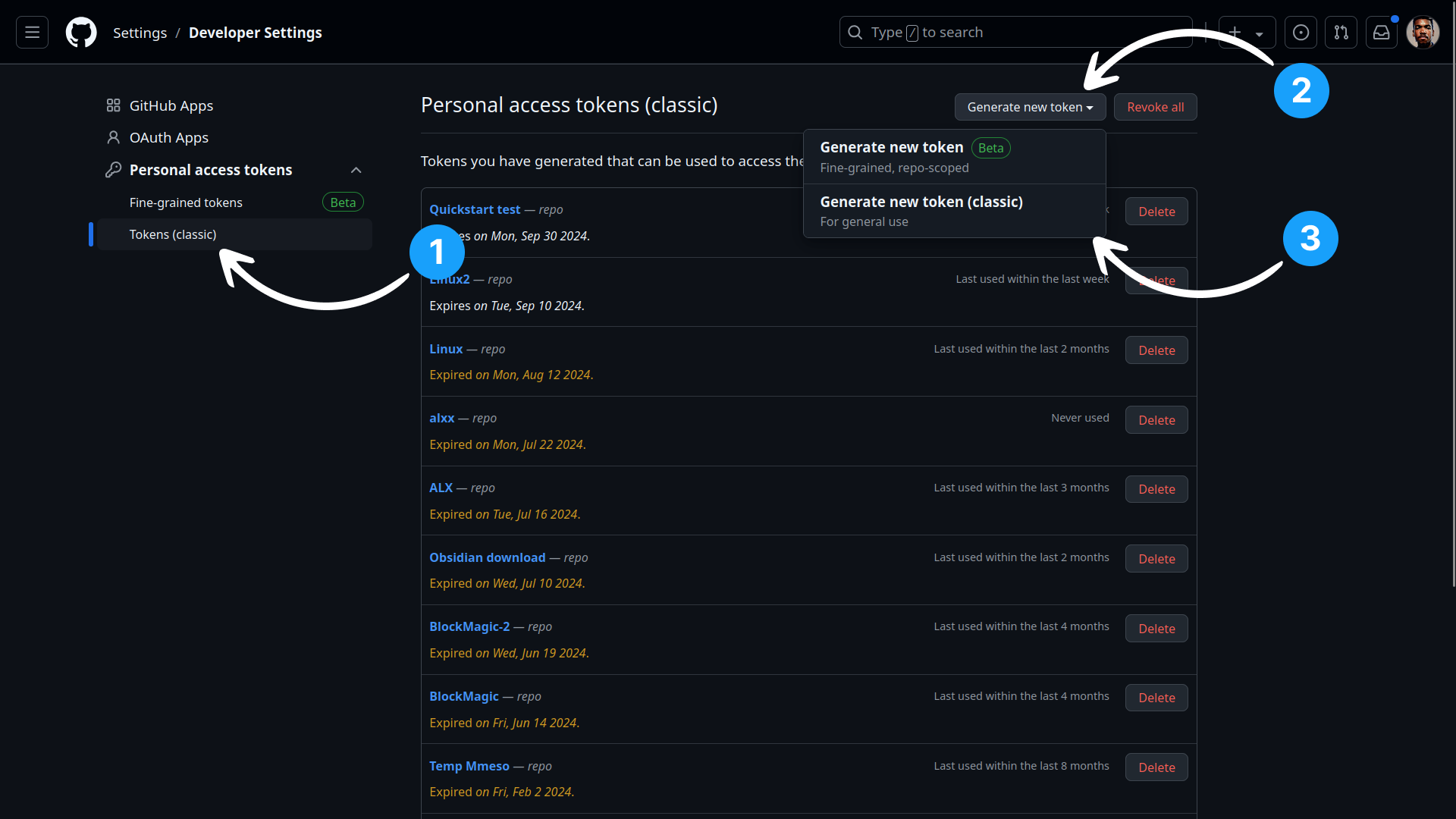Delete the Linux token
The image size is (1456, 819).
point(1156,350)
